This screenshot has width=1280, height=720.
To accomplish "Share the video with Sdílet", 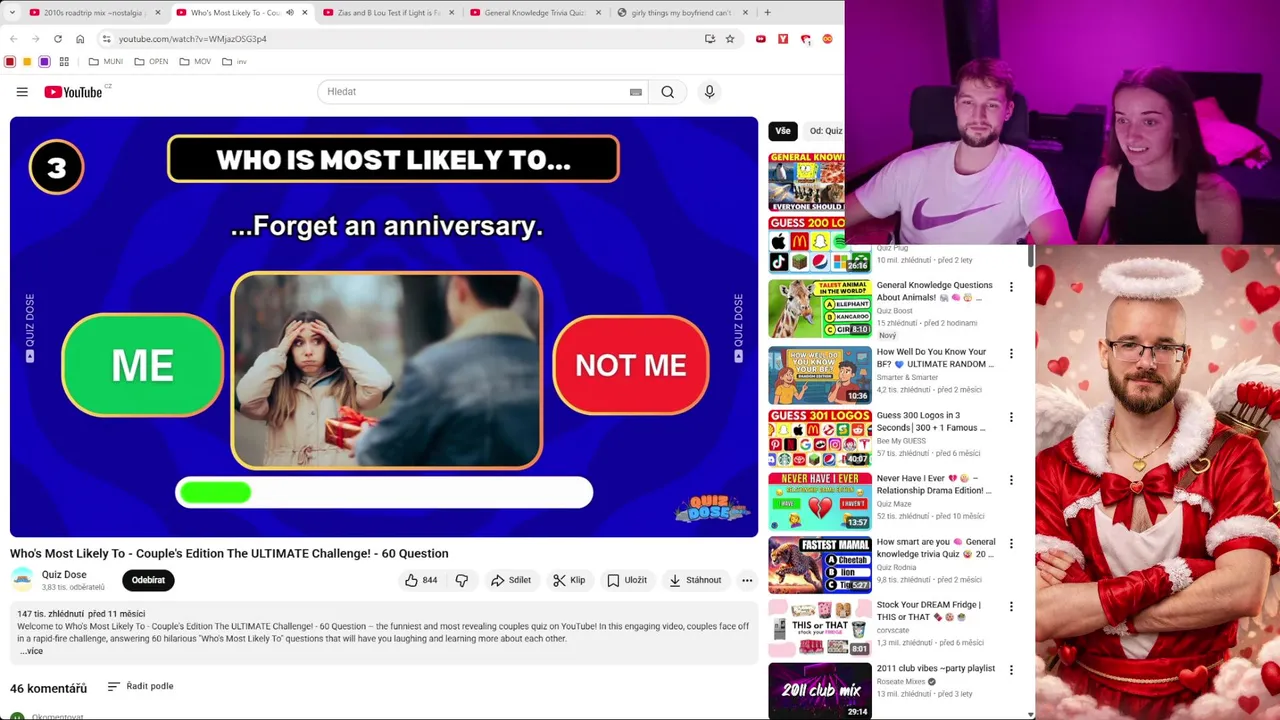I will pos(511,580).
